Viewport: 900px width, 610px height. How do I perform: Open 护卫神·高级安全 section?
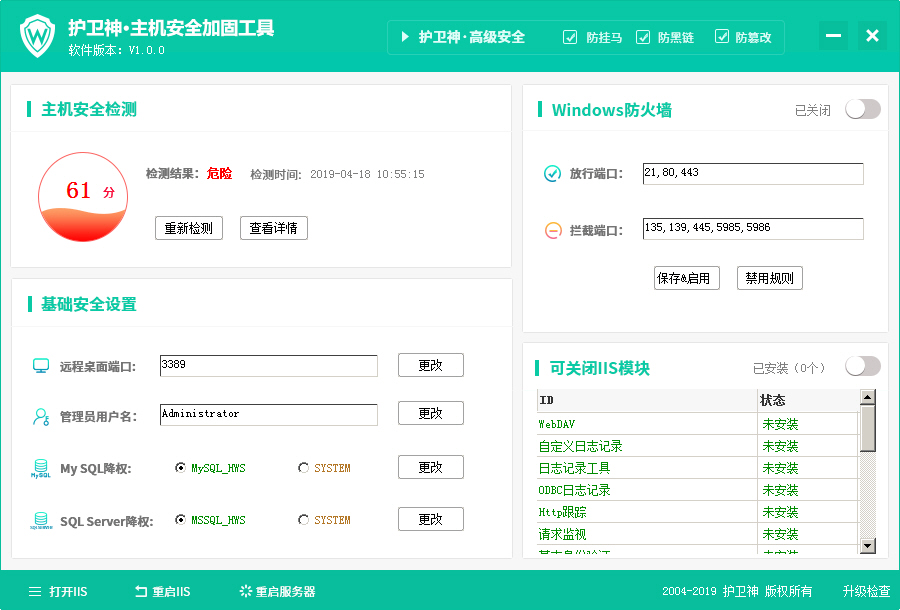coord(472,37)
